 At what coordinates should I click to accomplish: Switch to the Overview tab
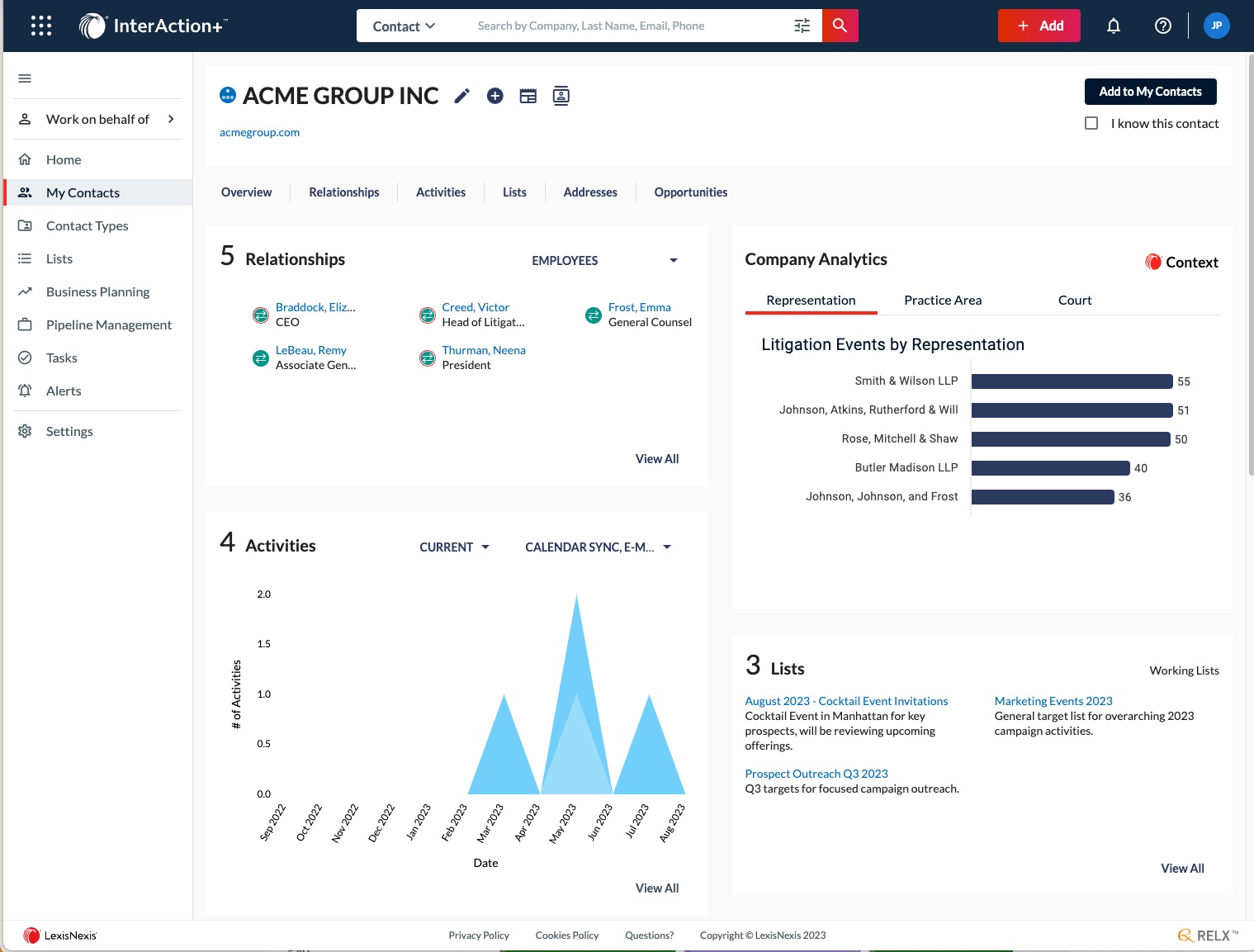[x=247, y=192]
